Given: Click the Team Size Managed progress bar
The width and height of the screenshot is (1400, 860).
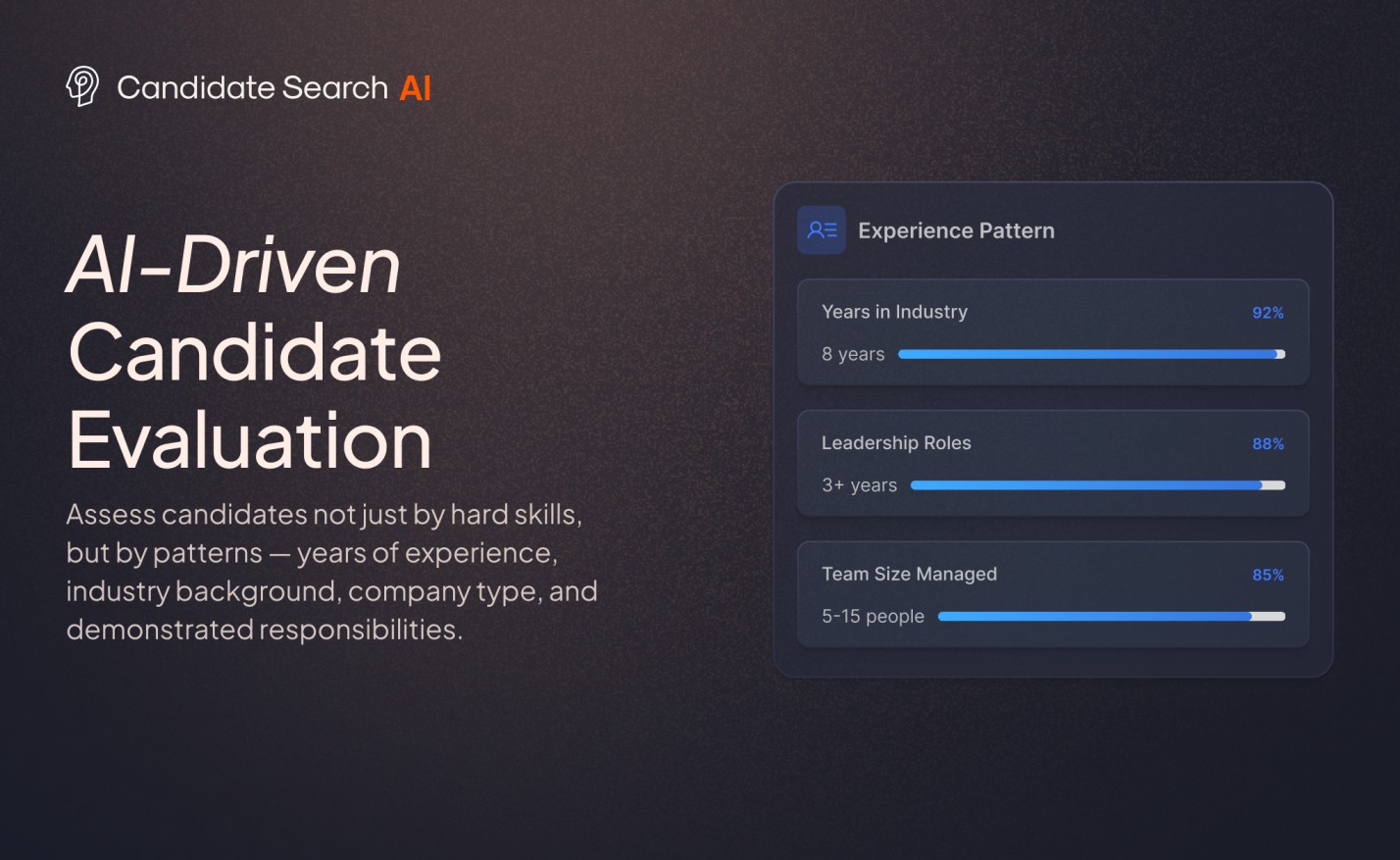Looking at the screenshot, I should coord(1112,617).
